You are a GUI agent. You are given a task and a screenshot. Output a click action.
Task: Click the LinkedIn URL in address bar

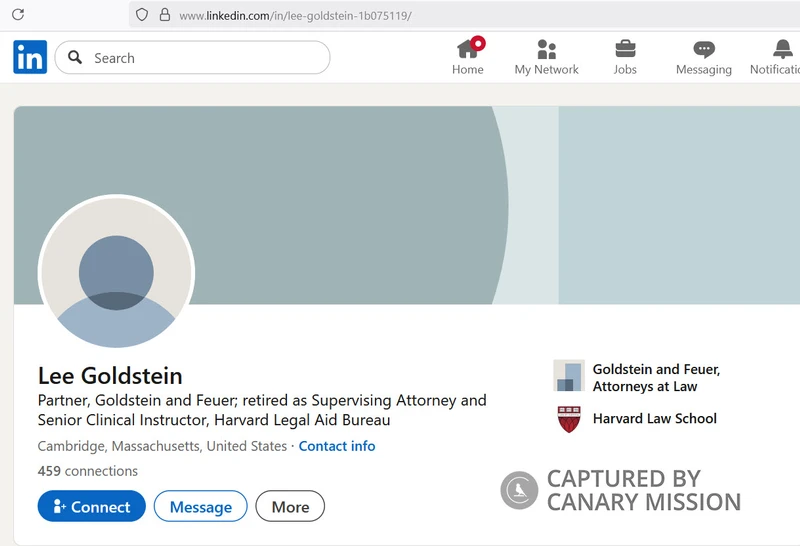pyautogui.click(x=295, y=16)
